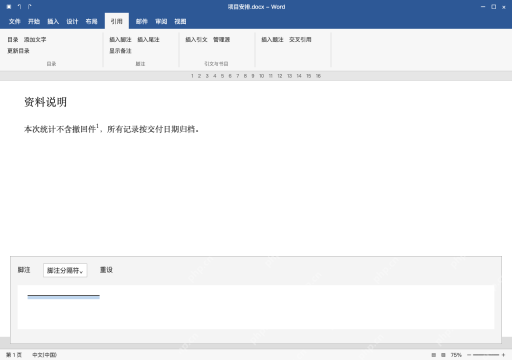Click the zoom-out minus in status bar

[x=469, y=355]
